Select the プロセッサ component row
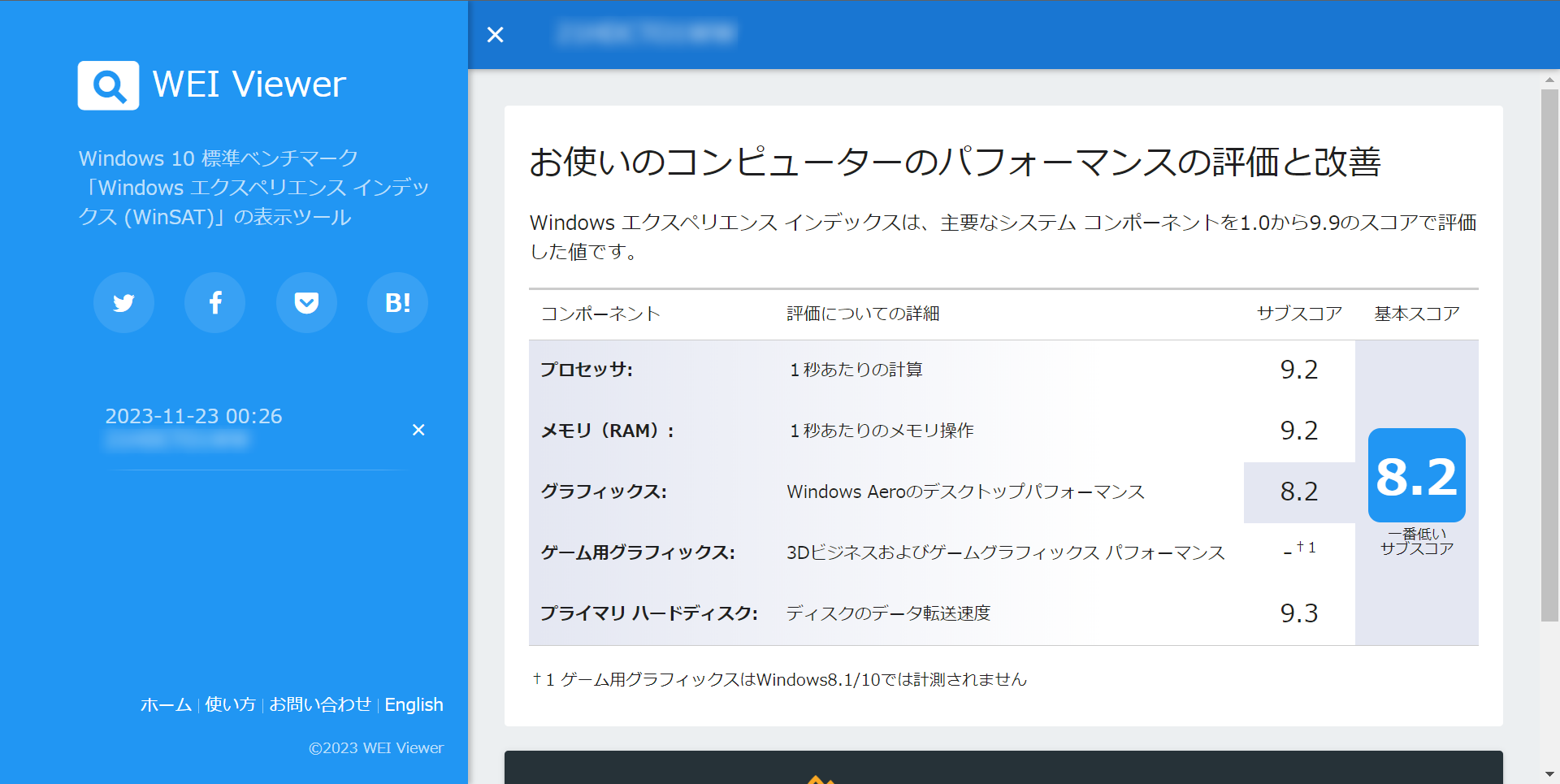 point(894,369)
